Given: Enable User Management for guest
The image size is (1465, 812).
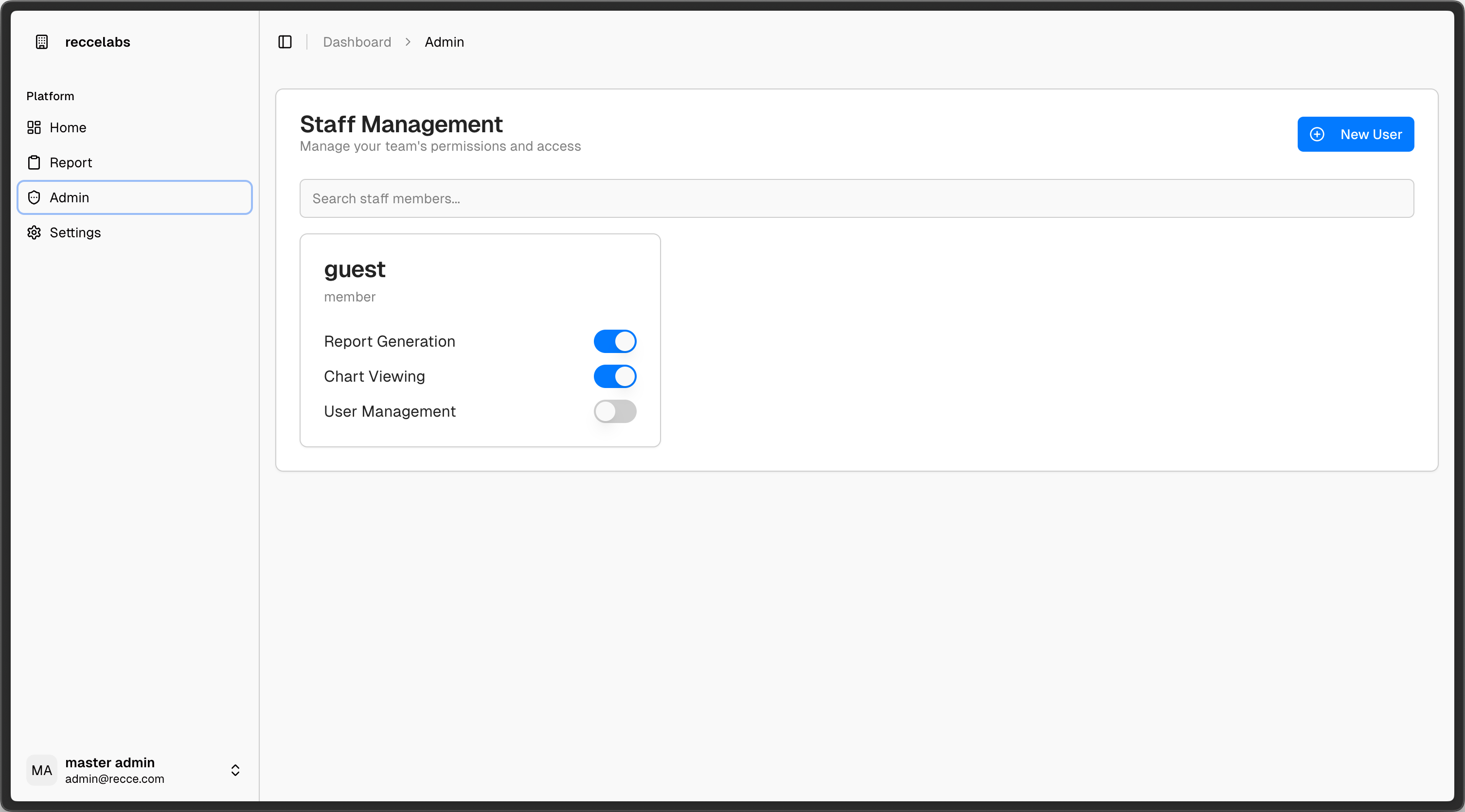Looking at the screenshot, I should (615, 411).
